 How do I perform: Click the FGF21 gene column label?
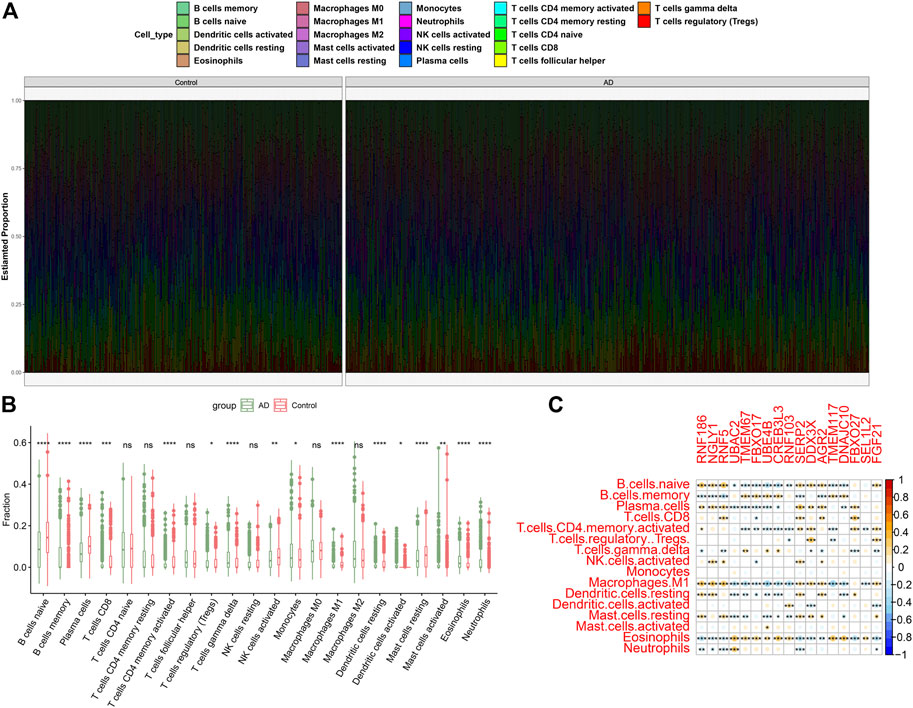pyautogui.click(x=877, y=444)
